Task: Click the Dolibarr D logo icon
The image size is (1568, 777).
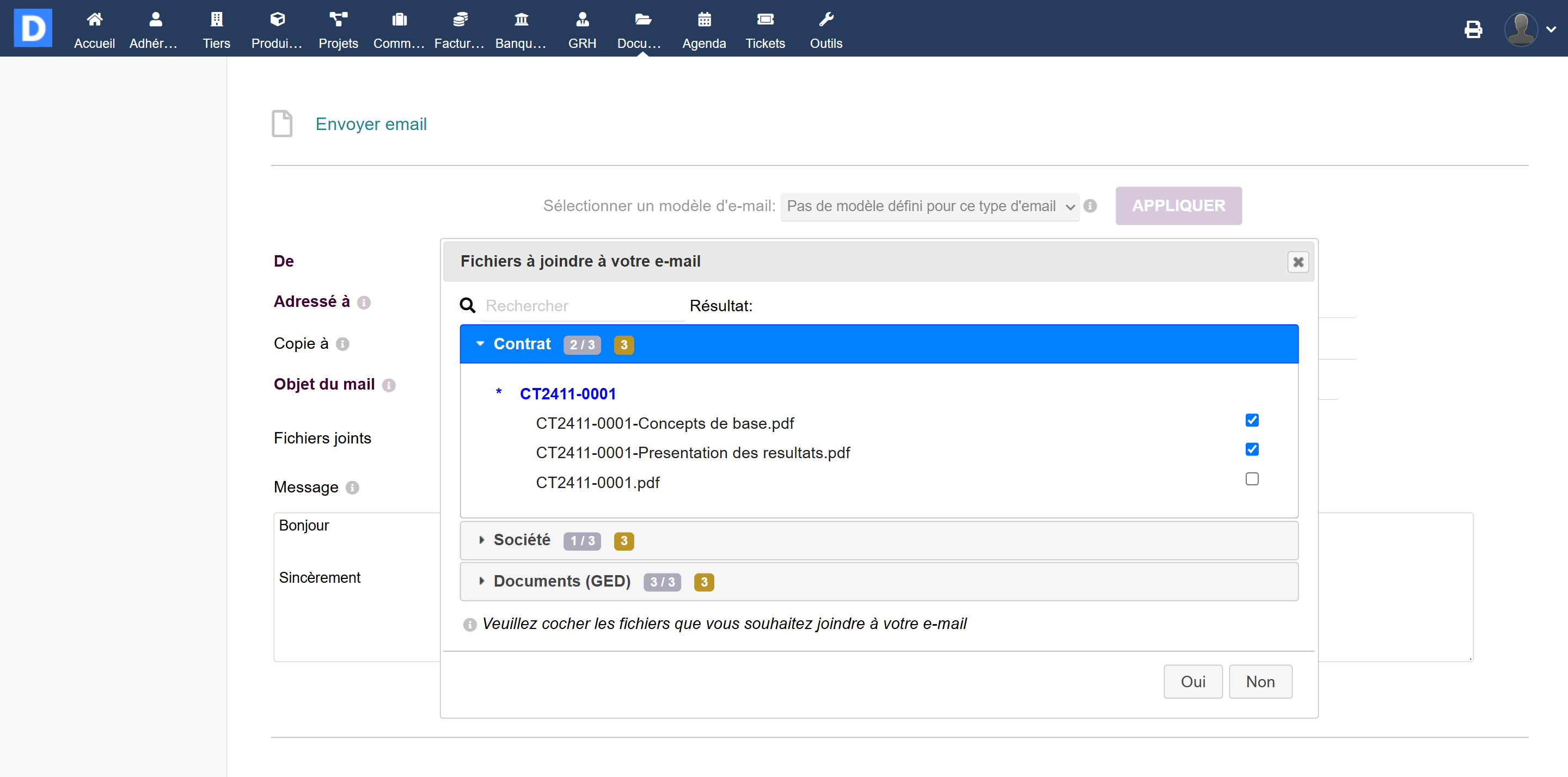Action: [33, 28]
